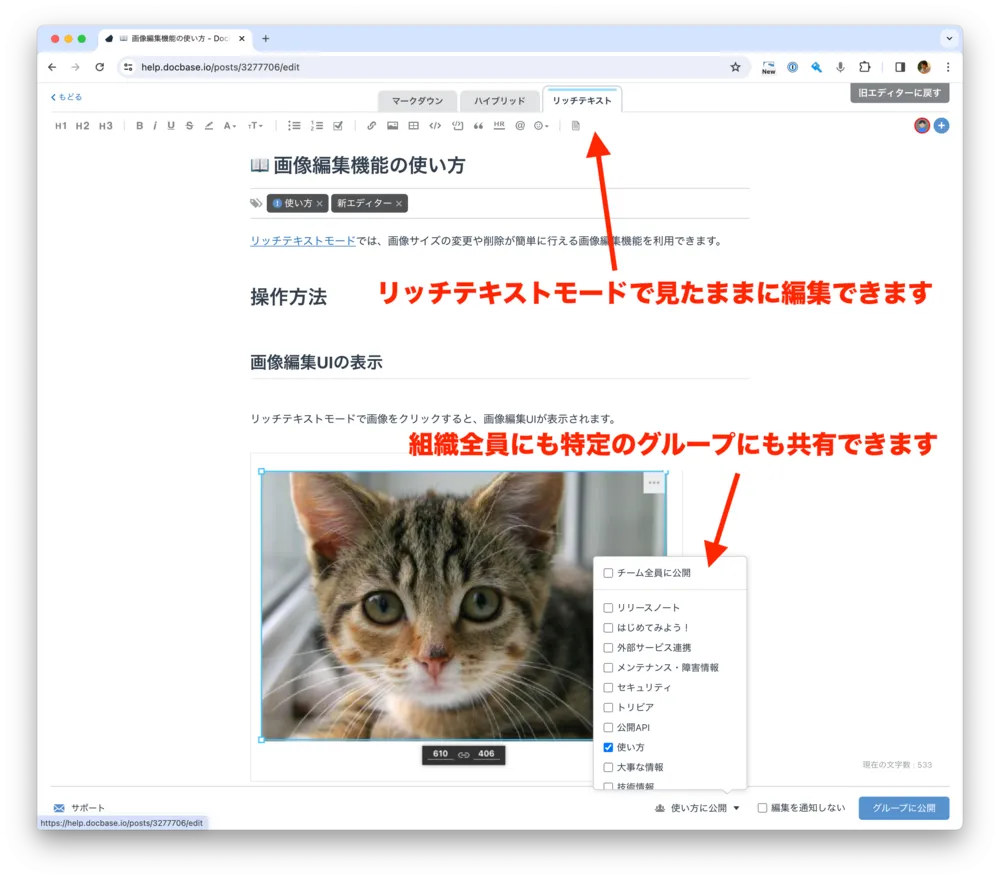
Task: Add a blockquote with the quote icon
Action: coord(478,126)
